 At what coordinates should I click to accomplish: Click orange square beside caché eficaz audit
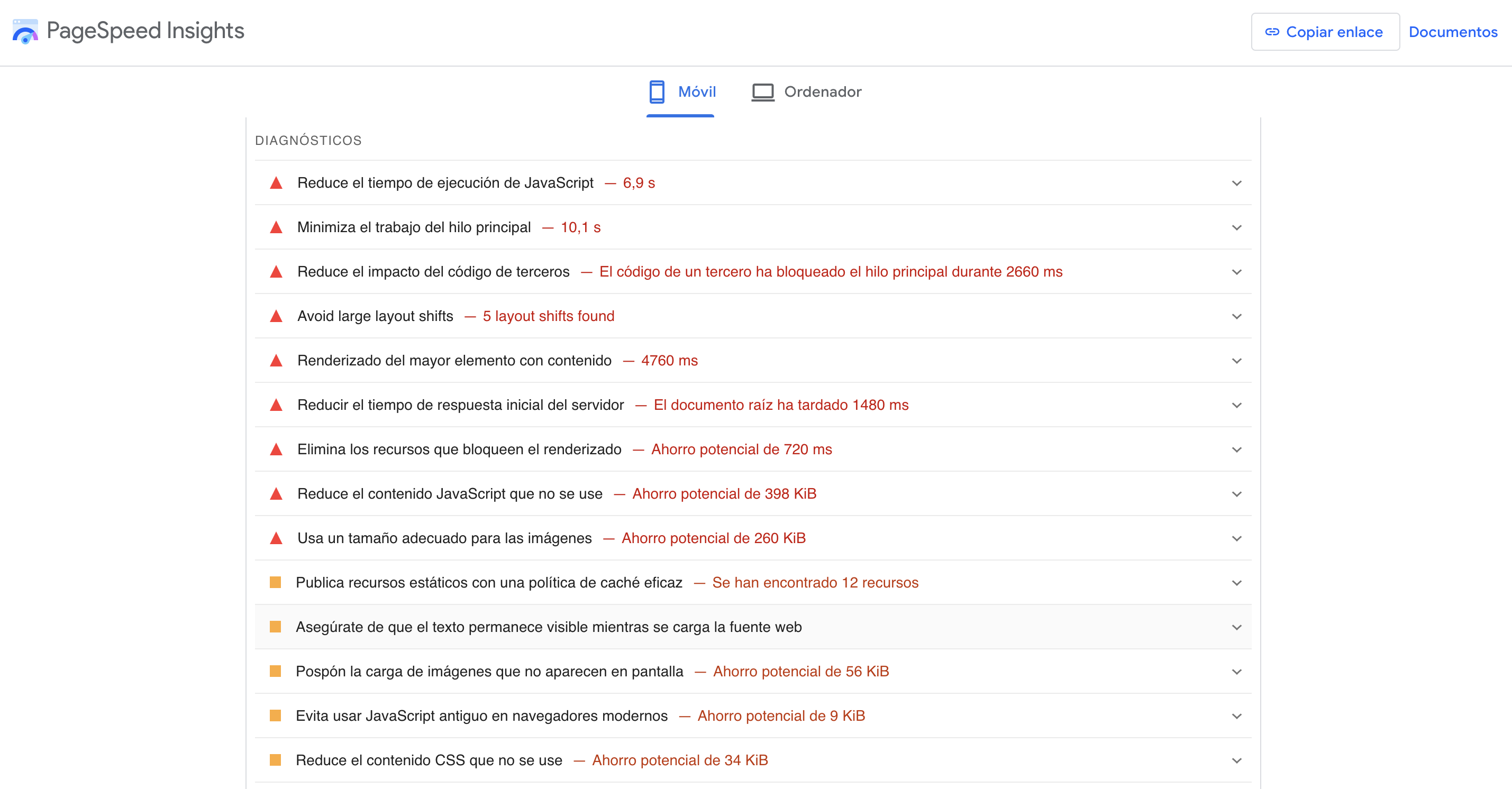[275, 582]
